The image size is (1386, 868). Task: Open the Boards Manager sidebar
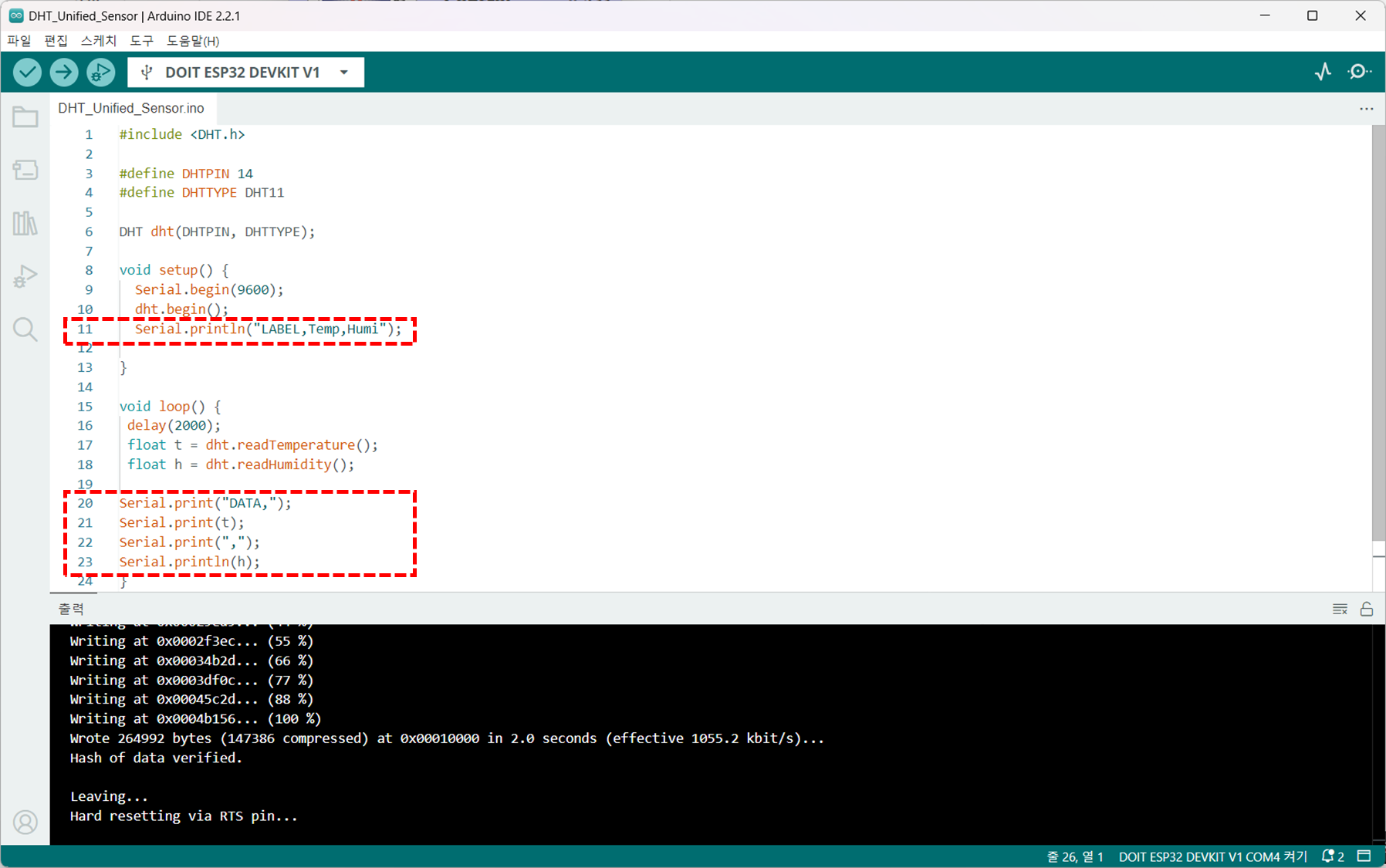tap(25, 170)
